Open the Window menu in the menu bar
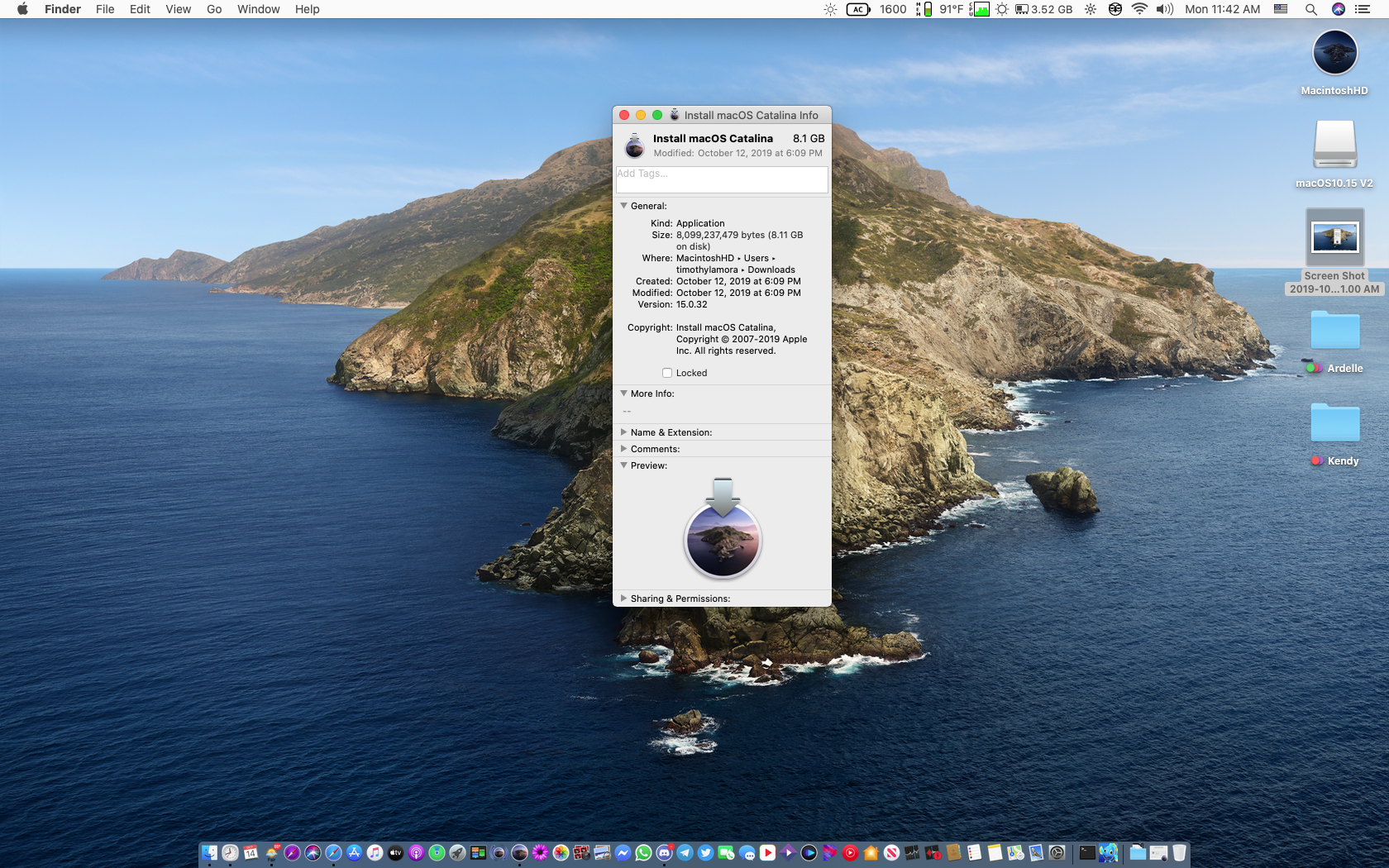 [x=257, y=9]
